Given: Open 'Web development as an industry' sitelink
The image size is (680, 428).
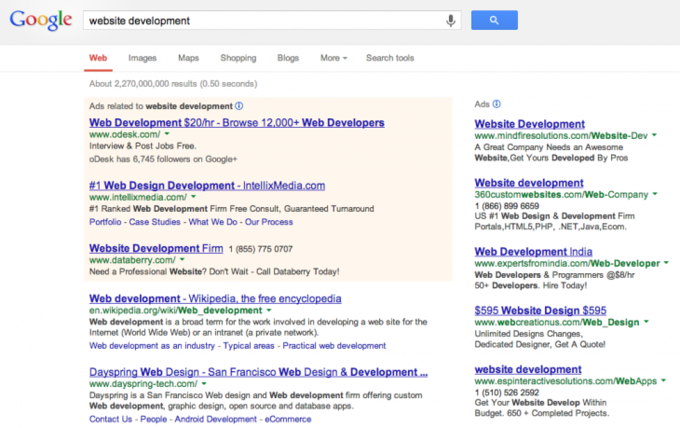Looking at the screenshot, I should [x=152, y=346].
